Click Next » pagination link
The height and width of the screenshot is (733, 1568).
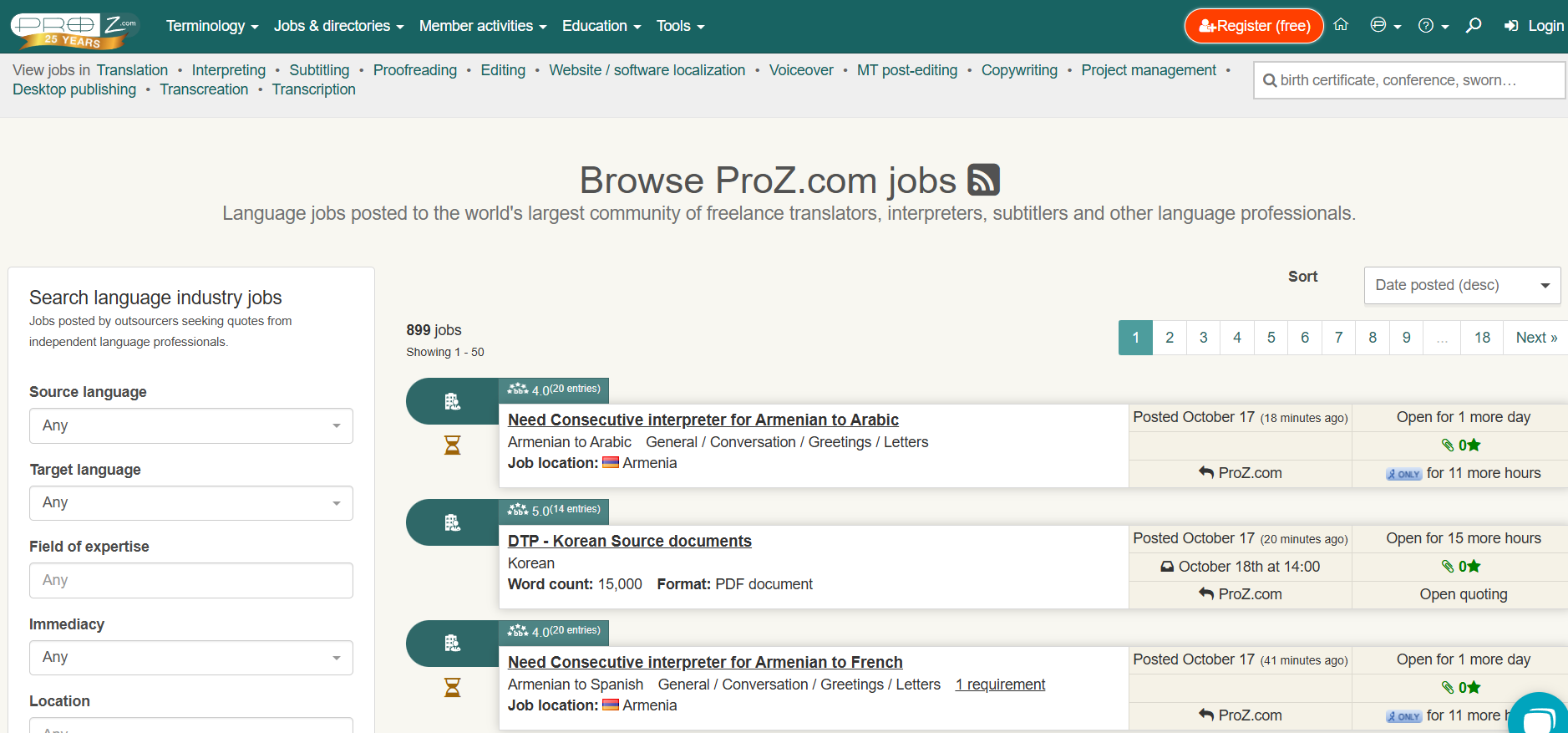click(1536, 338)
